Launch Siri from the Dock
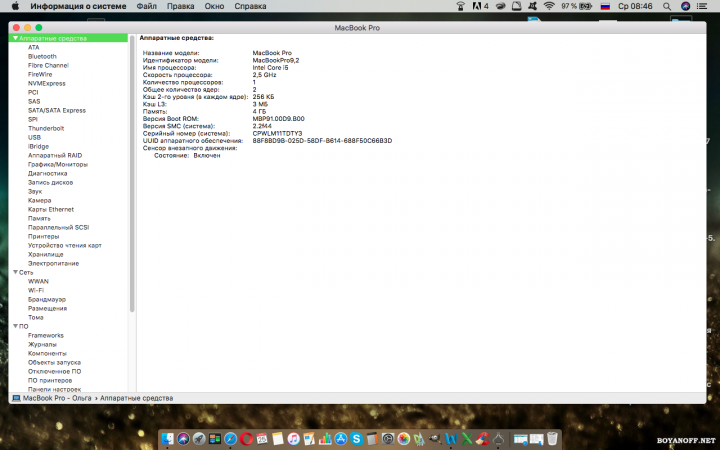 point(183,439)
